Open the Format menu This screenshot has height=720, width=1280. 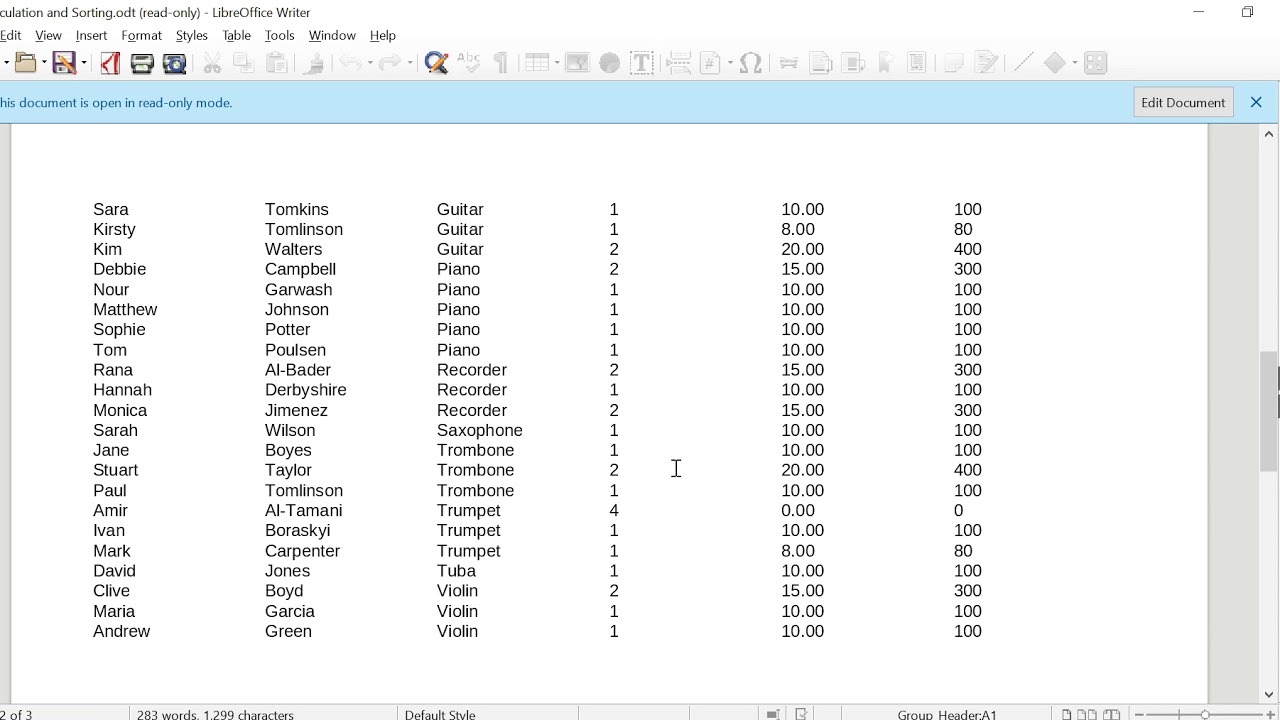pos(141,35)
